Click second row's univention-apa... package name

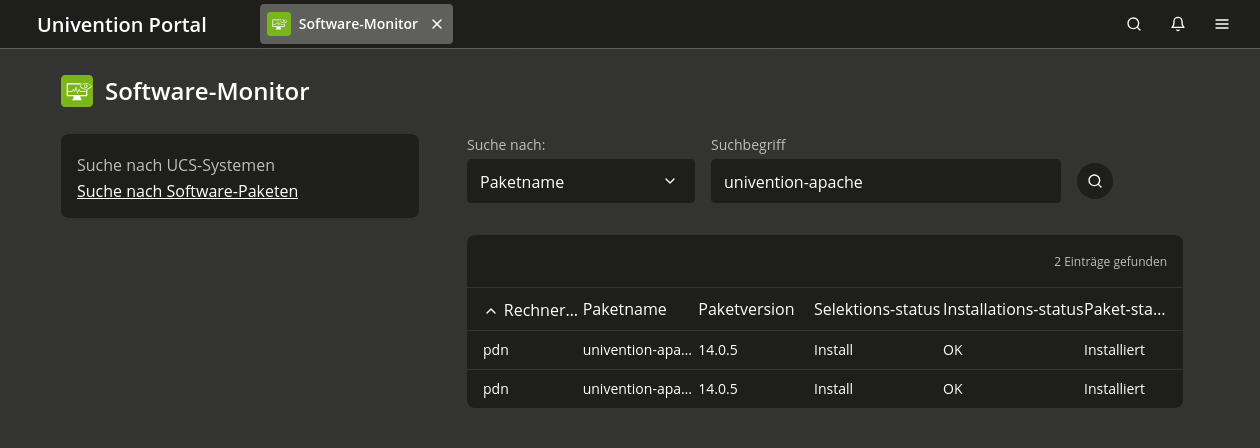tap(637, 389)
